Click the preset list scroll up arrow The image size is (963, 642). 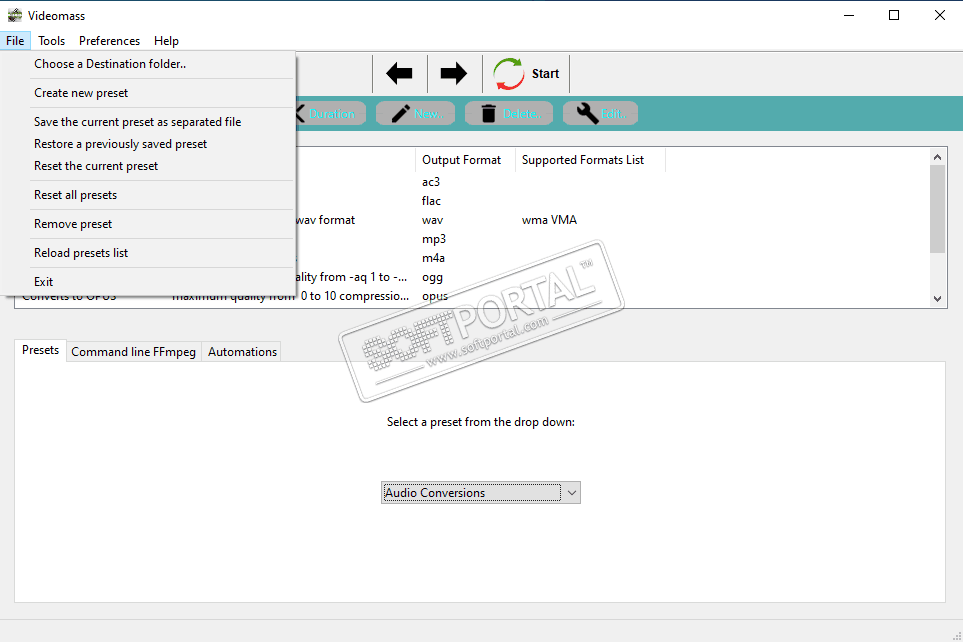(x=937, y=157)
